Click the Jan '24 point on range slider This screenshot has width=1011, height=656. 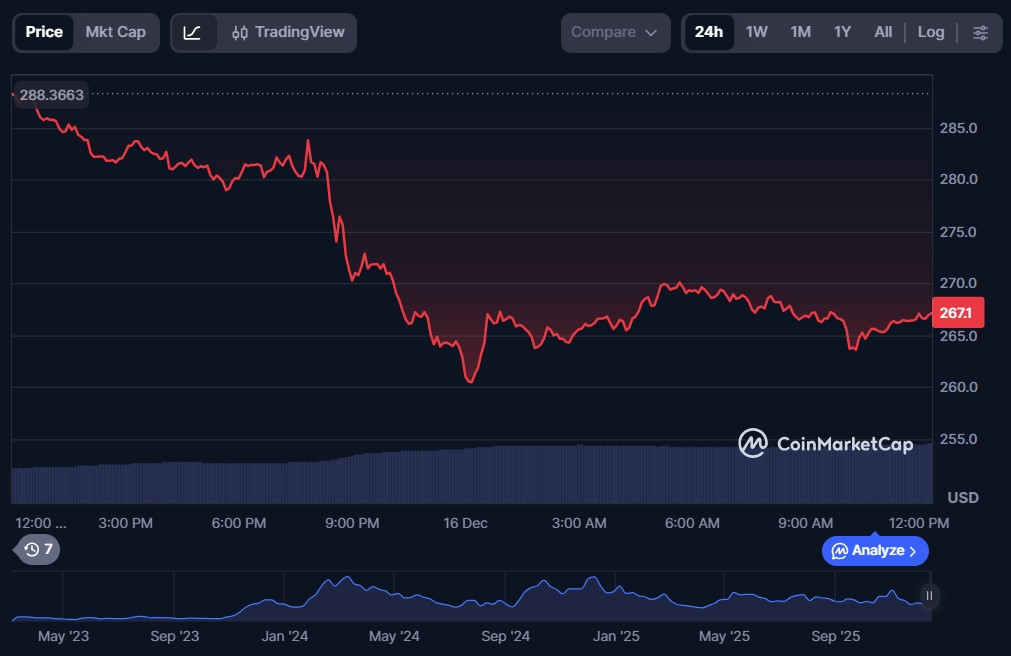pos(285,636)
